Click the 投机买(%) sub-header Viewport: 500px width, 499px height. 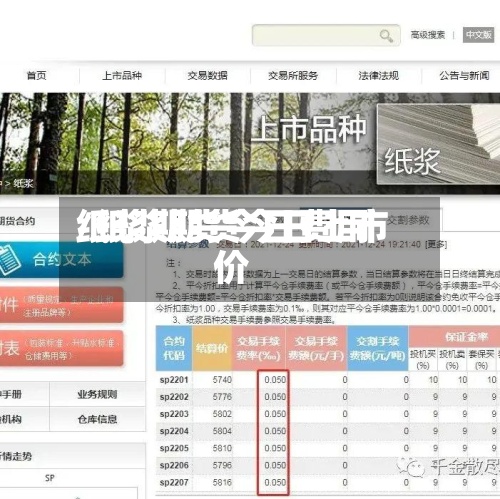pos(423,359)
